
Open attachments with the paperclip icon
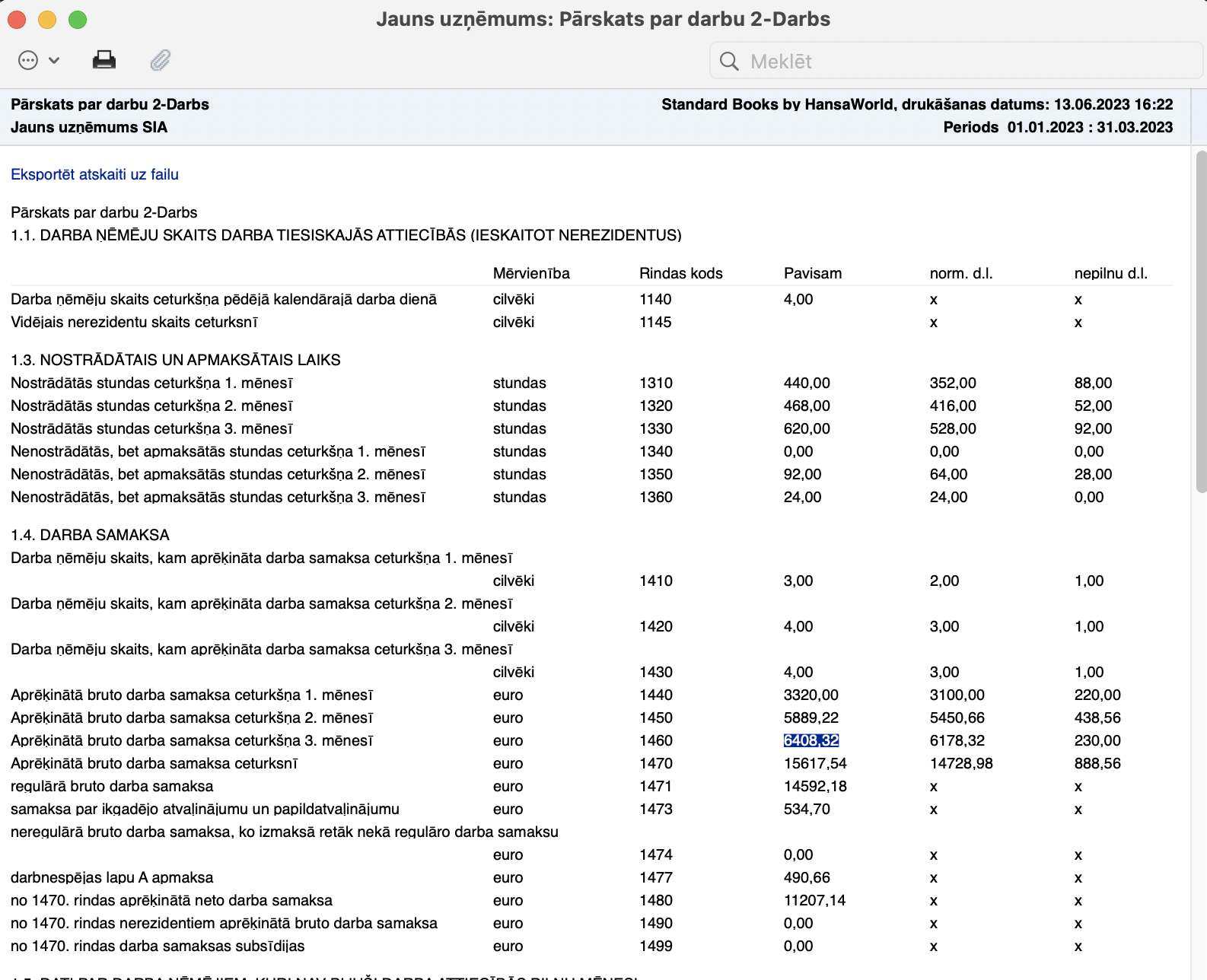[x=161, y=60]
